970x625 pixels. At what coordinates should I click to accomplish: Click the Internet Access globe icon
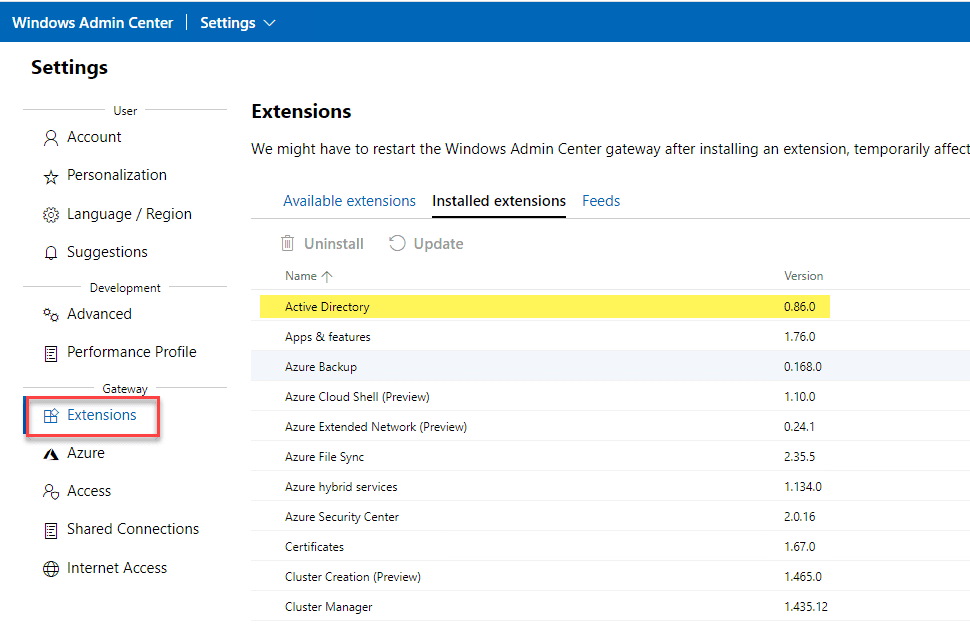(51, 569)
